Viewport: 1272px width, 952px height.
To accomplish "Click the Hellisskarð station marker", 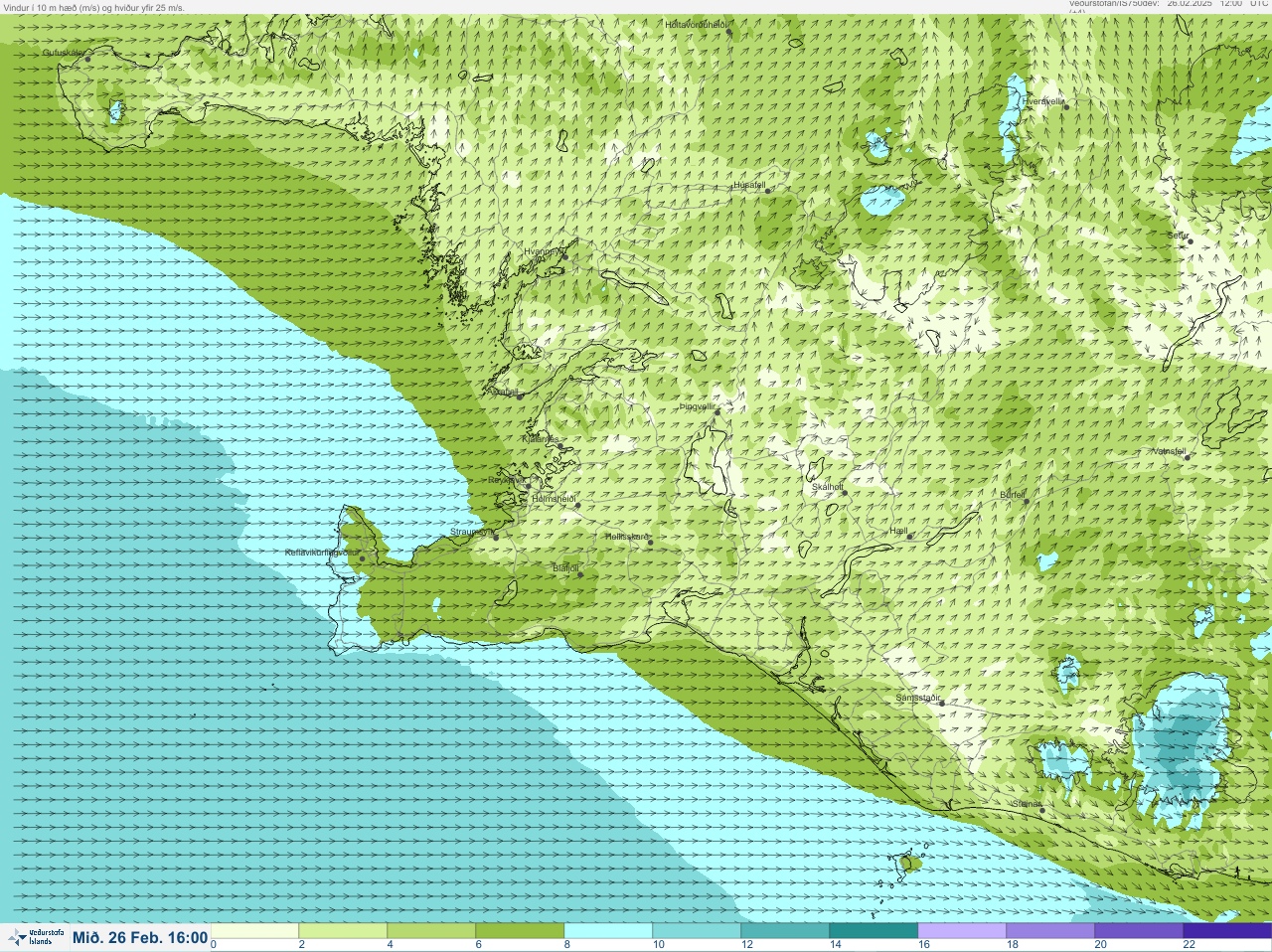I will [651, 543].
